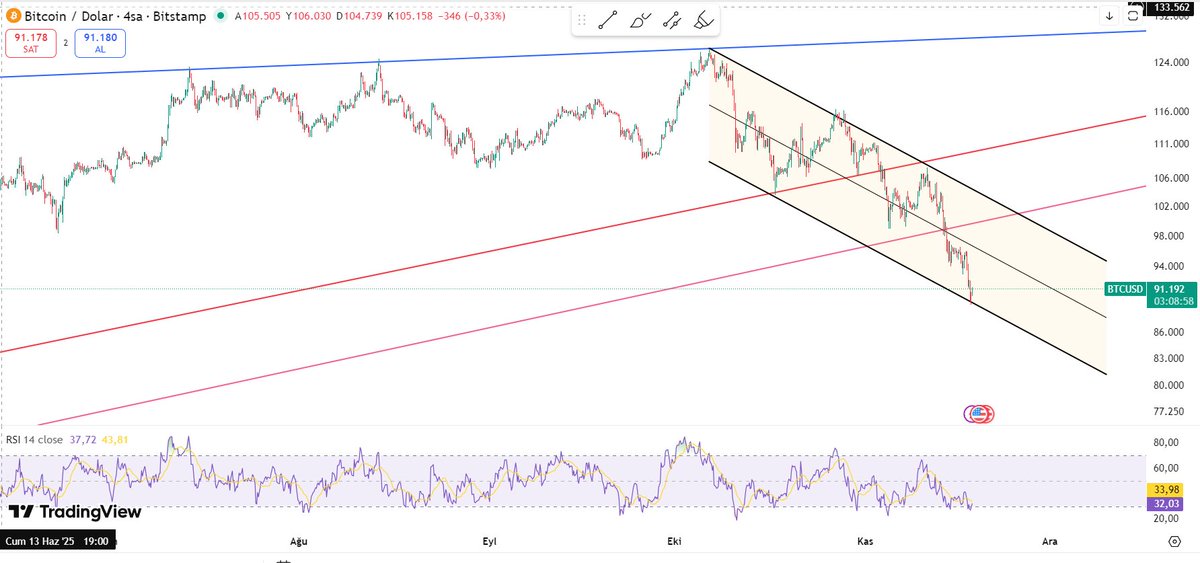Click the 77.250 price scale label
The image size is (1200, 563).
1171,411
